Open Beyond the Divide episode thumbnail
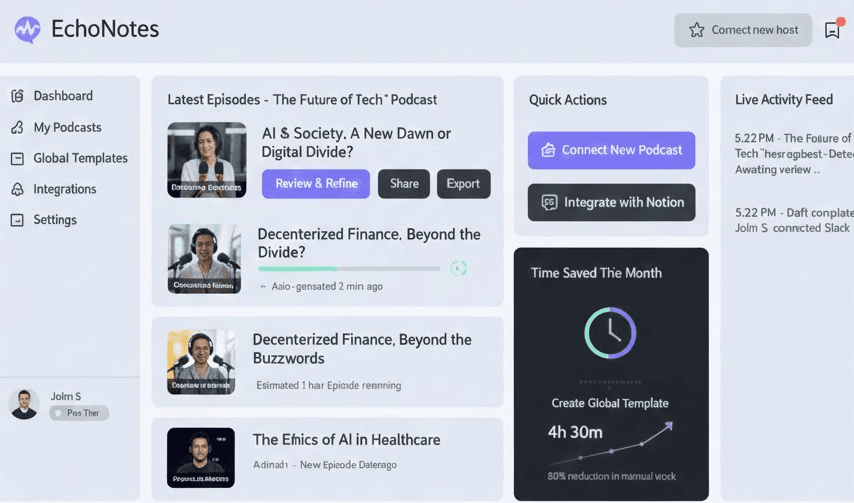The height and width of the screenshot is (503, 854). 204,259
